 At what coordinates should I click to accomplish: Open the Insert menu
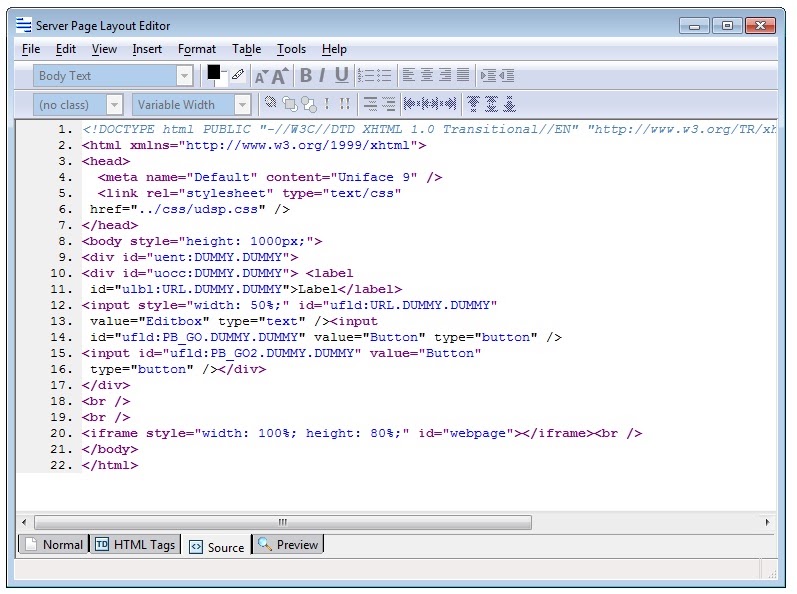coord(147,49)
